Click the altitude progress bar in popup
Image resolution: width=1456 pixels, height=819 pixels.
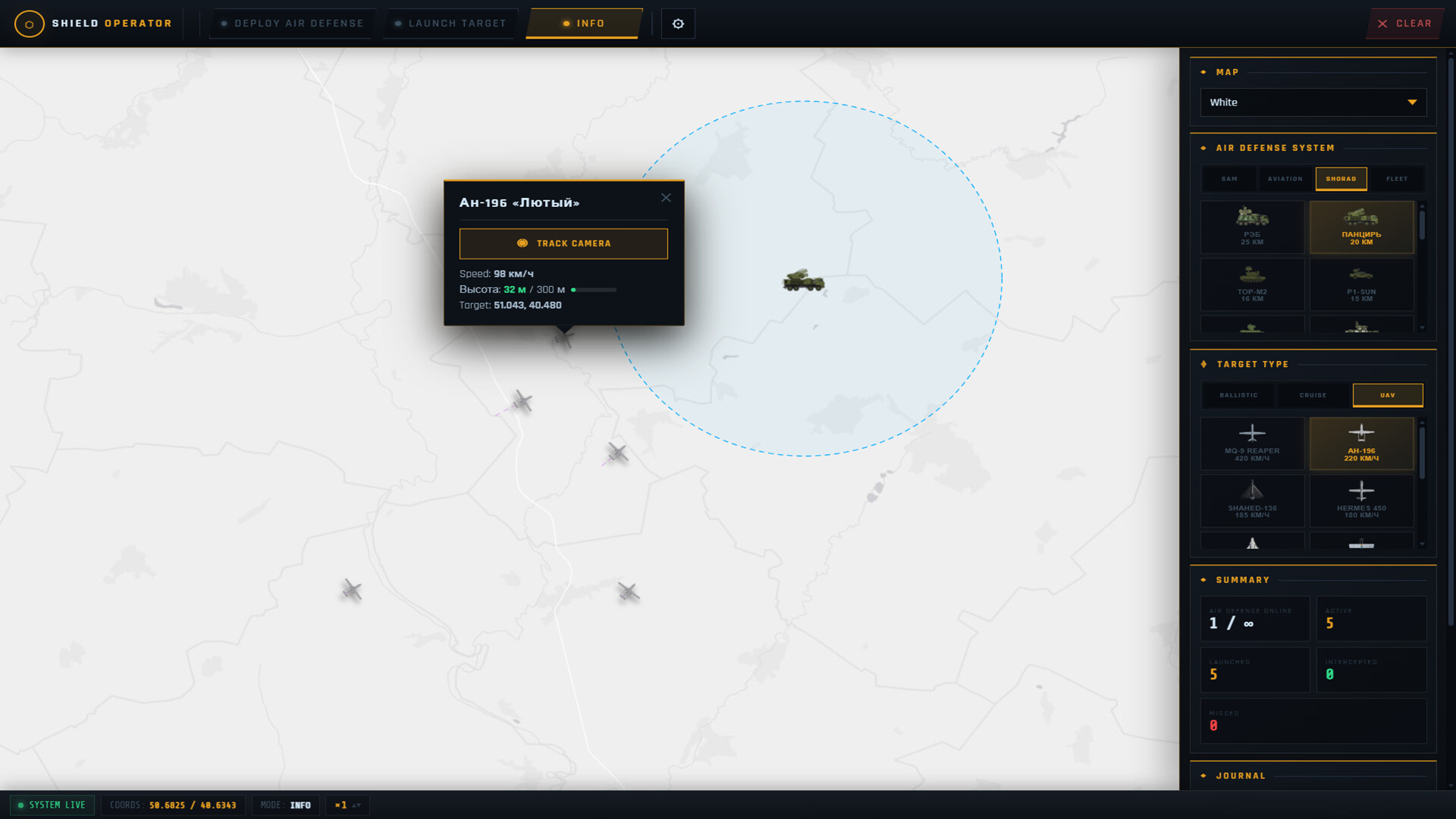[x=594, y=290]
